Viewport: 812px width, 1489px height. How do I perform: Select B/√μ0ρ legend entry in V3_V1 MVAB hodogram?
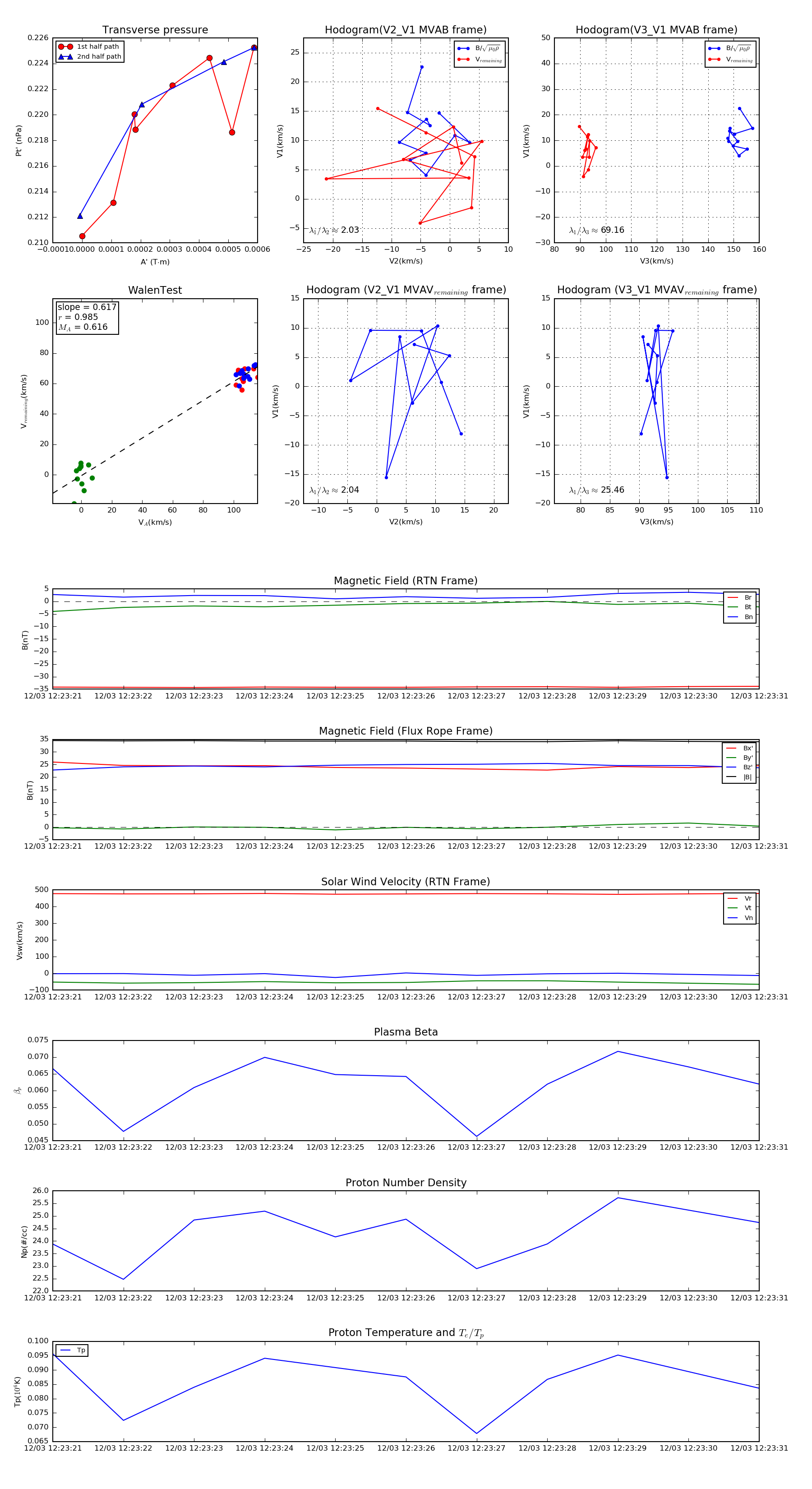click(x=730, y=49)
